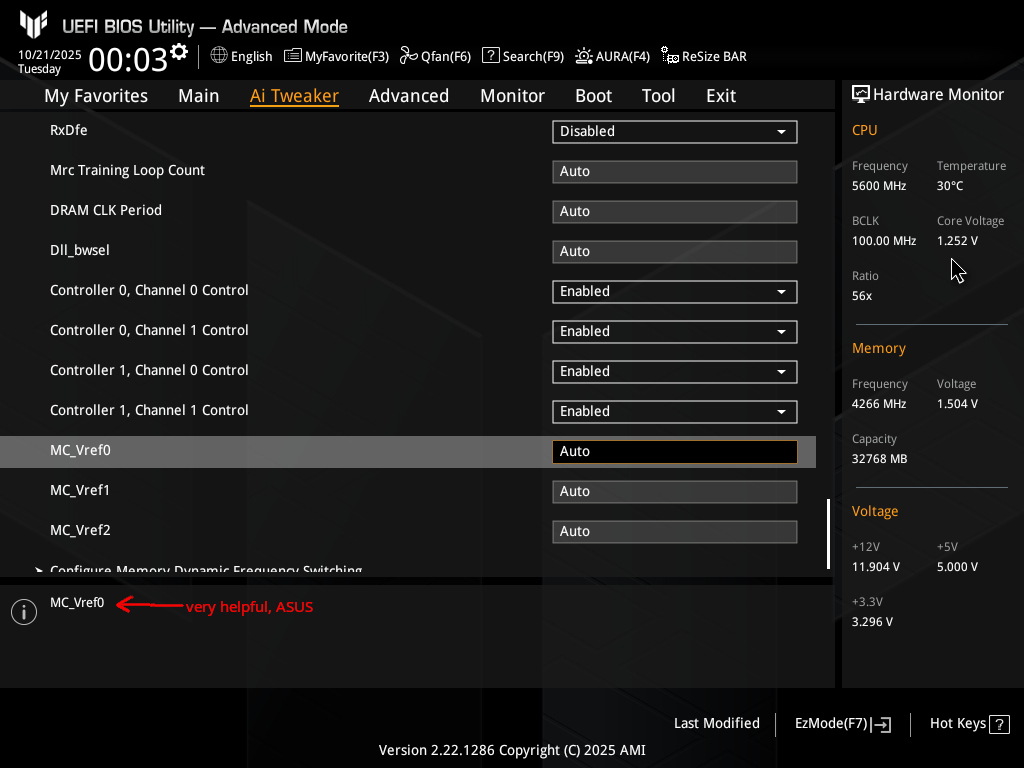Click the settings list scrollbar

point(828,534)
